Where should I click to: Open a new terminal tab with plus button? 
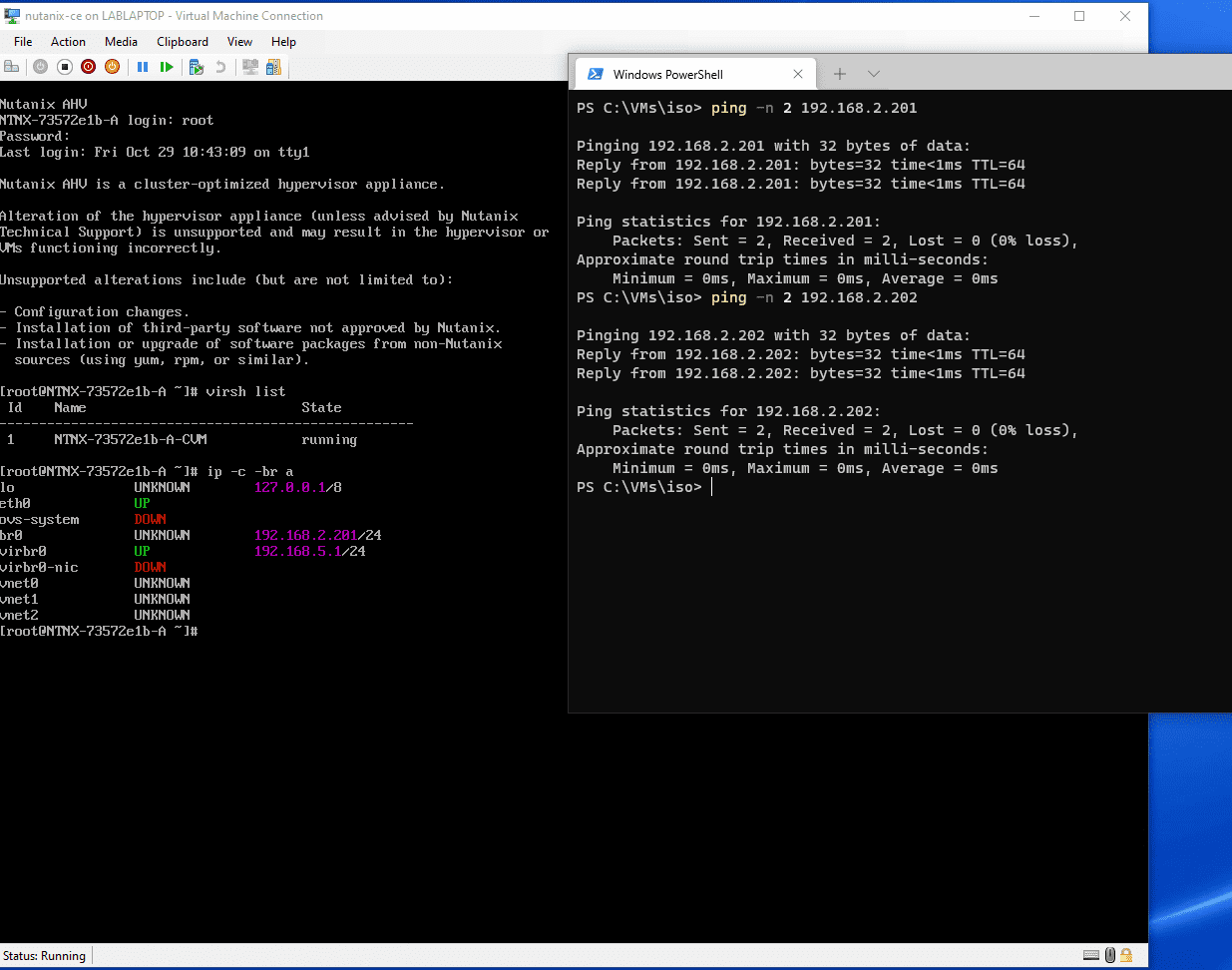pos(840,74)
